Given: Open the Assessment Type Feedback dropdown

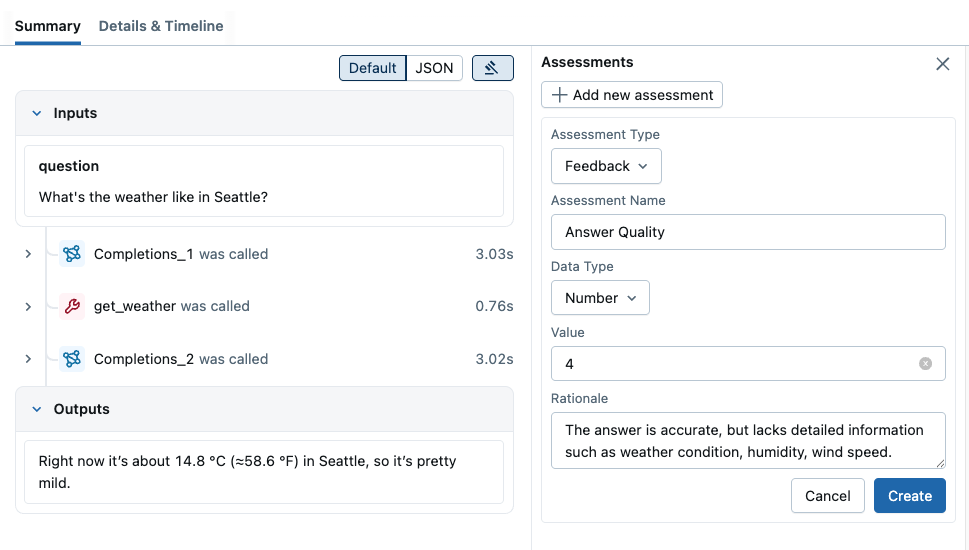Looking at the screenshot, I should 606,166.
